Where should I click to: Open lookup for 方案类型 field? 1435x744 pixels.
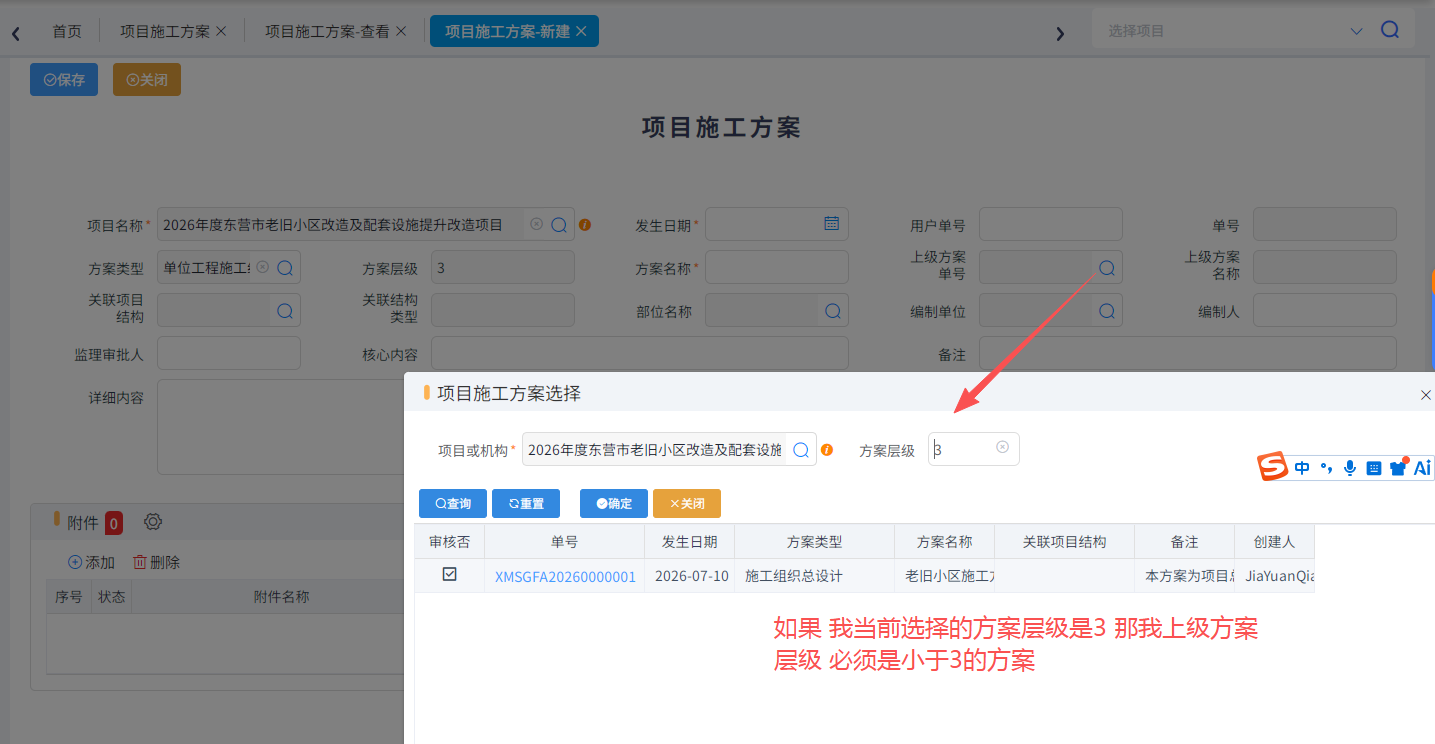point(285,268)
